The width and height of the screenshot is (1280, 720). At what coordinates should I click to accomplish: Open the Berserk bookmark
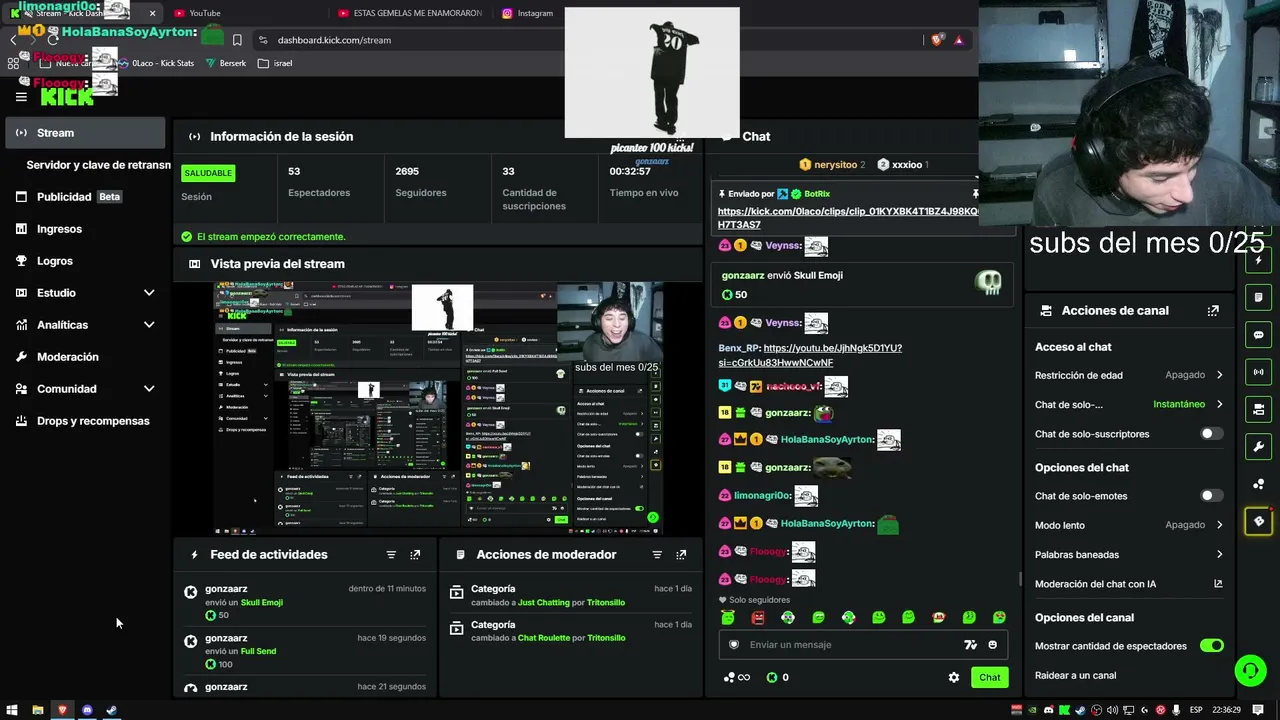click(x=225, y=63)
